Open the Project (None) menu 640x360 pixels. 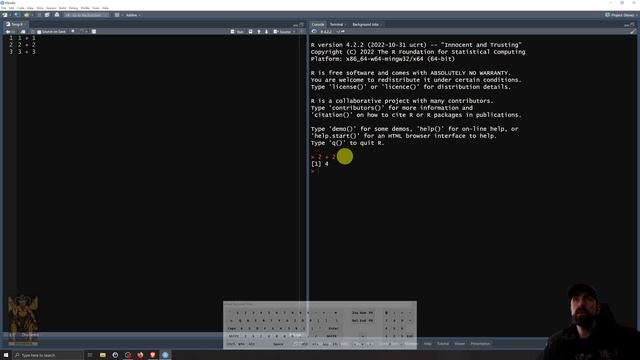click(621, 15)
